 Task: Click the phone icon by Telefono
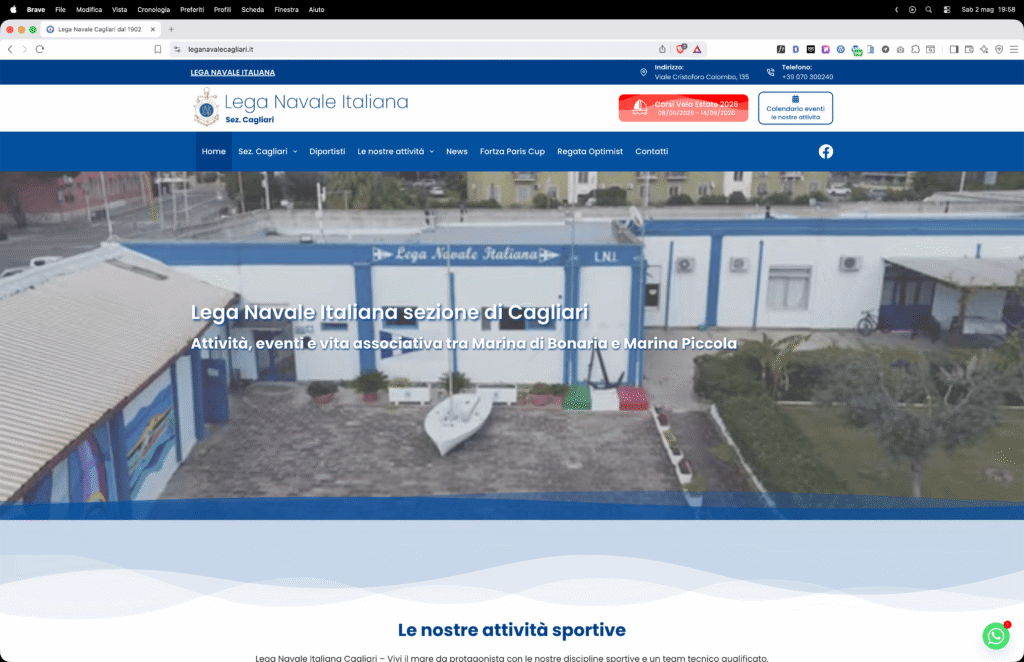(x=771, y=72)
